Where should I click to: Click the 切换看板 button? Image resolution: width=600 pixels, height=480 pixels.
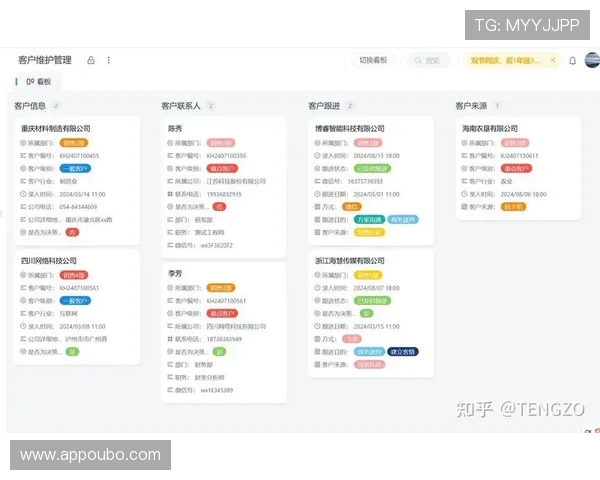coord(373,60)
